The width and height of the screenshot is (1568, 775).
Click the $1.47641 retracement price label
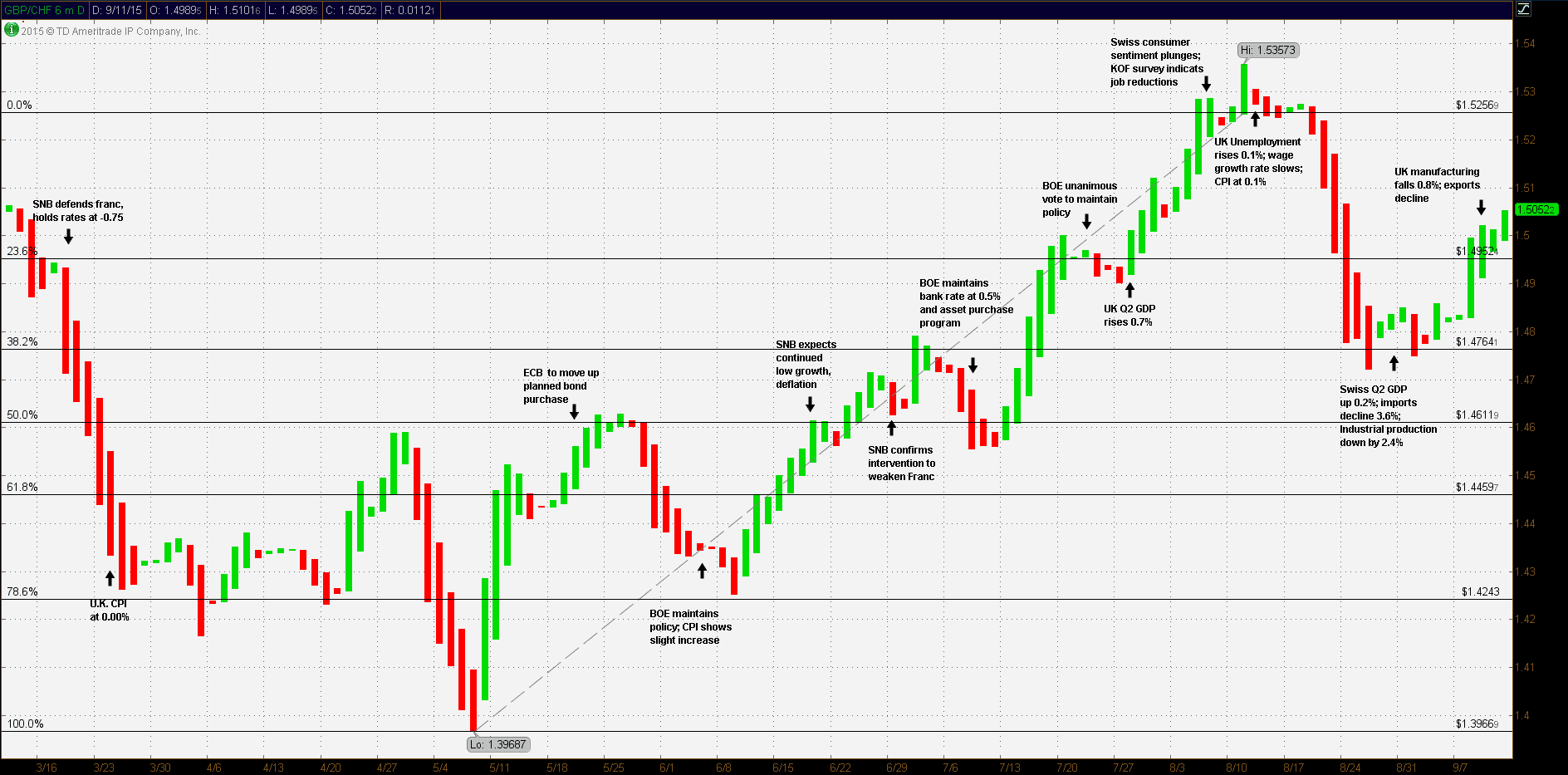tap(1477, 341)
